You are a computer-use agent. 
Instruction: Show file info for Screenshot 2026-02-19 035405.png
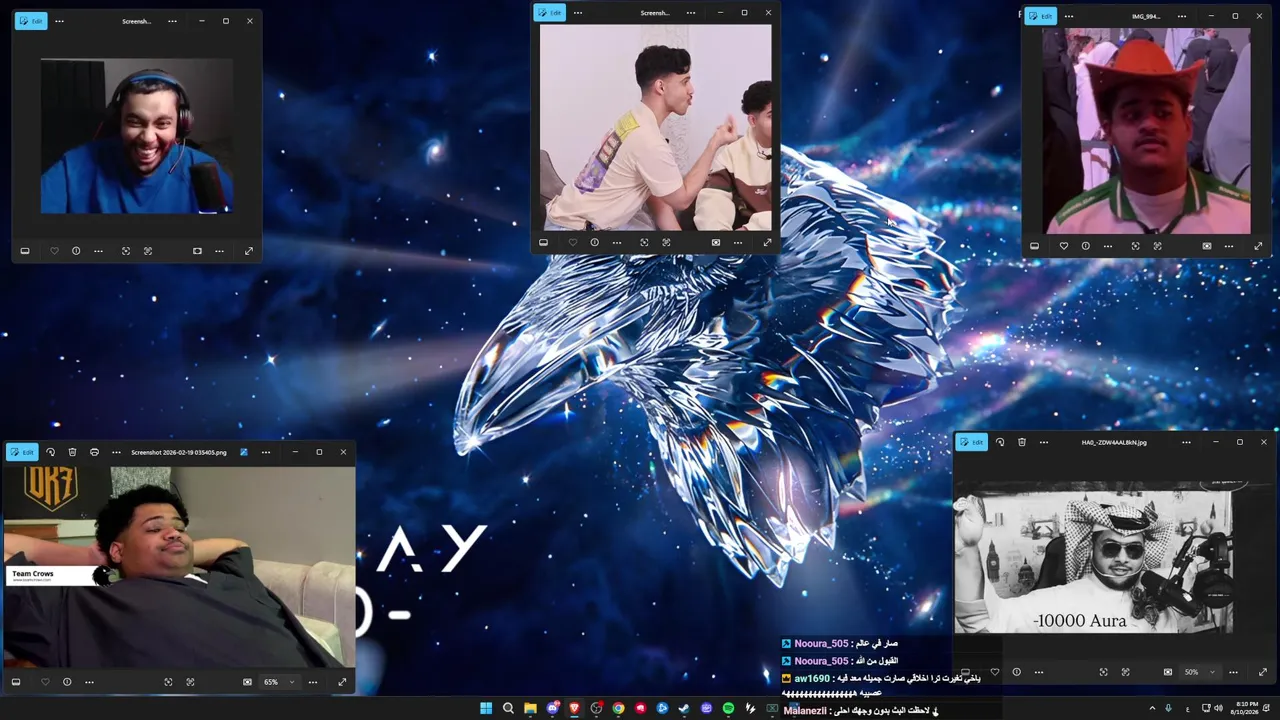(x=67, y=682)
